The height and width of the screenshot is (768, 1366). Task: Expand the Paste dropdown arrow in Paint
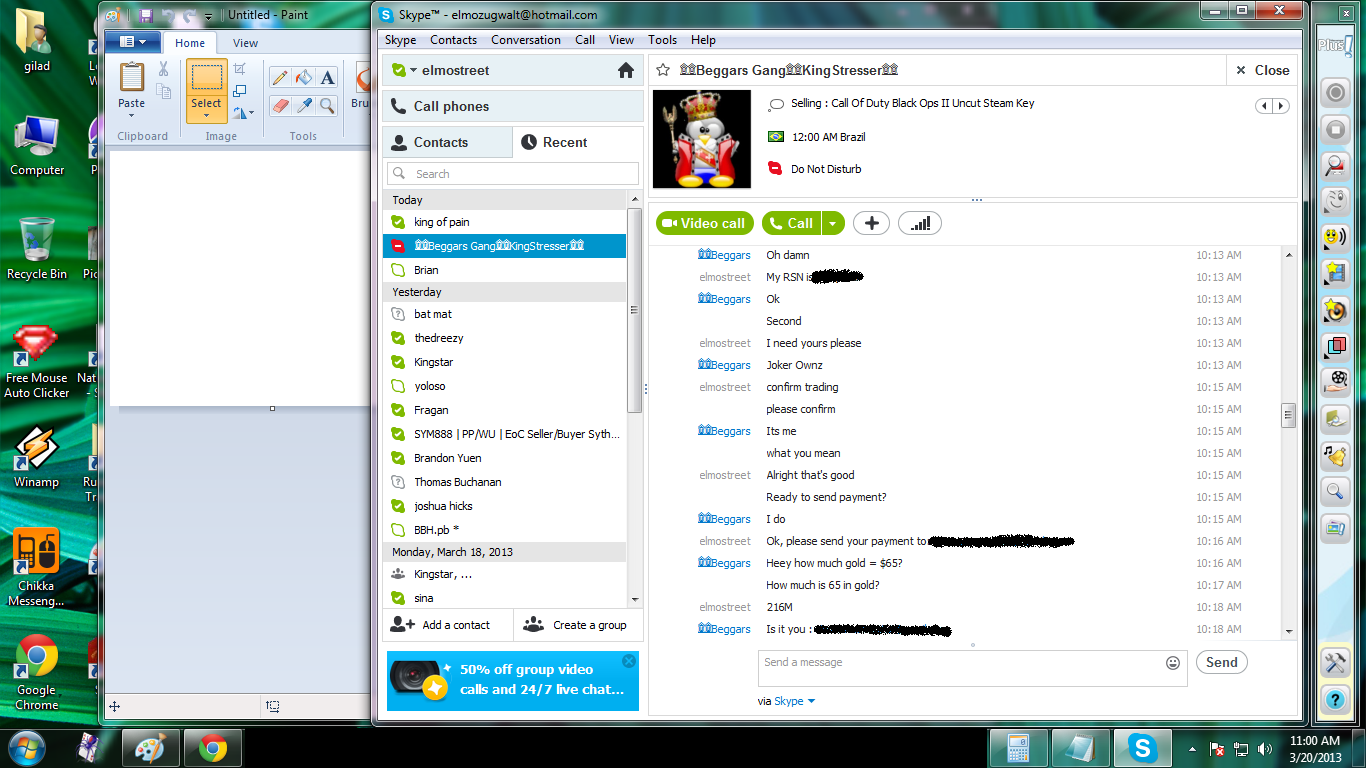(x=132, y=115)
